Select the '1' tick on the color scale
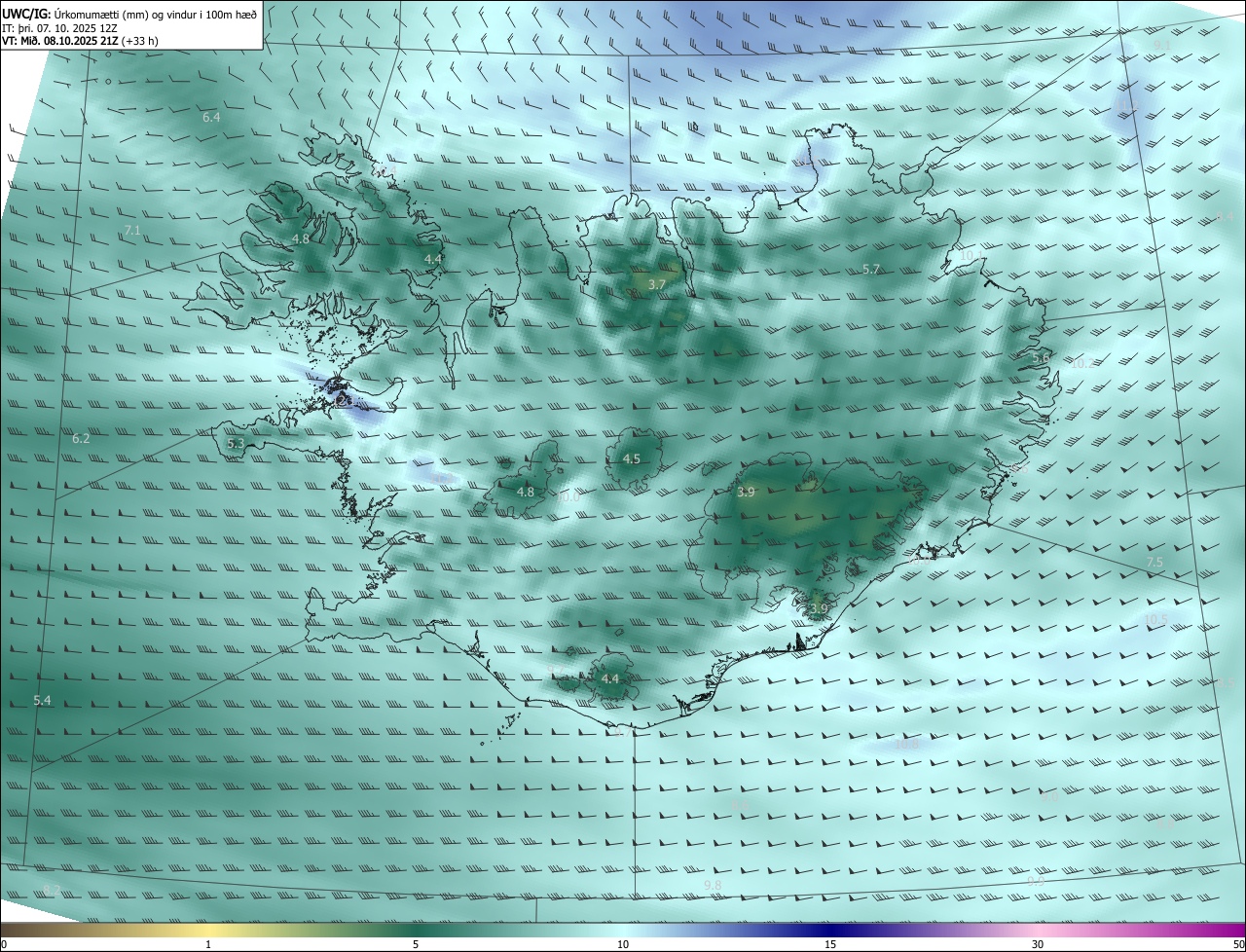 pos(208,944)
